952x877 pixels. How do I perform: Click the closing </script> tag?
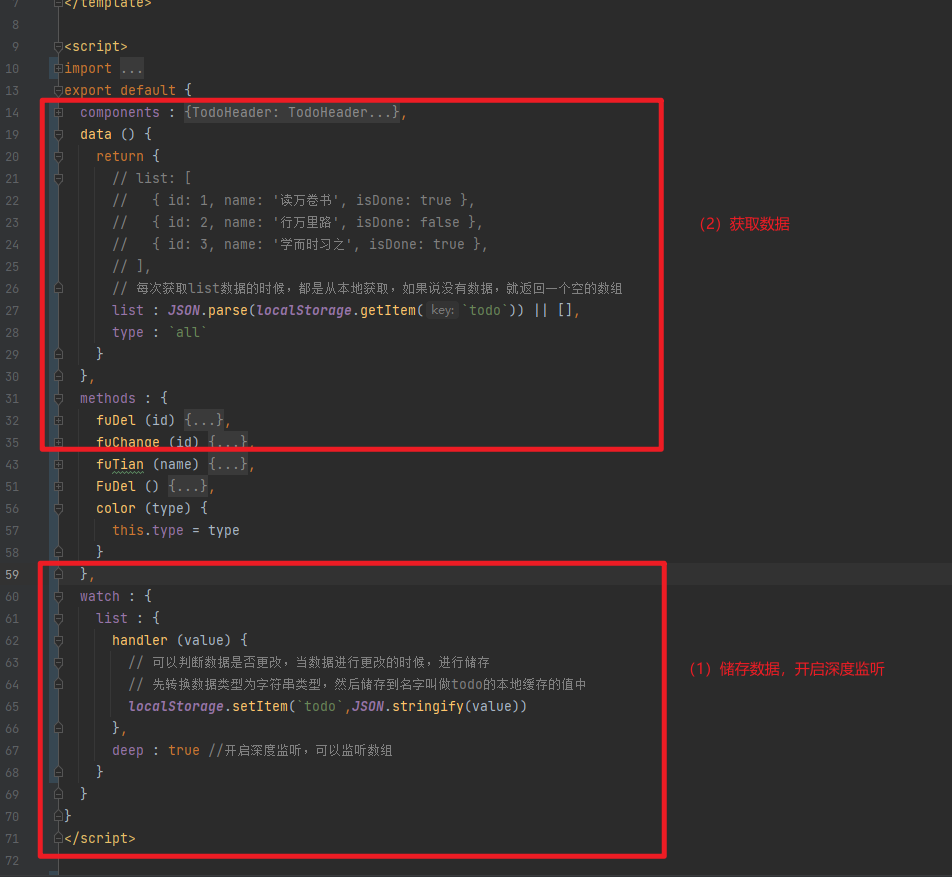point(100,839)
